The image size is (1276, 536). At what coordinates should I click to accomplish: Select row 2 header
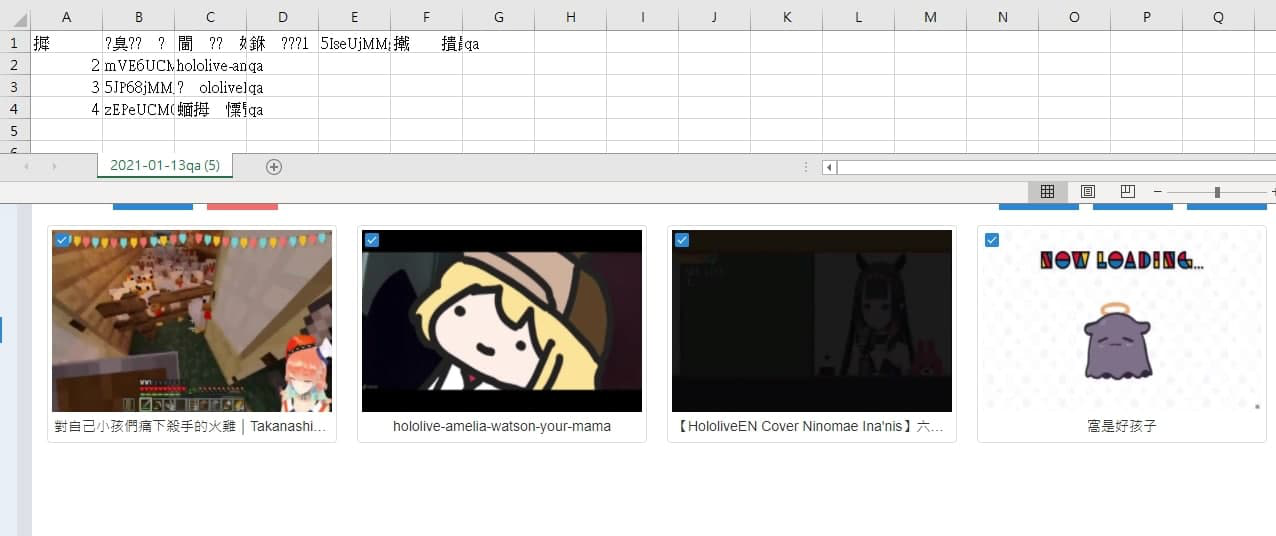click(x=14, y=65)
